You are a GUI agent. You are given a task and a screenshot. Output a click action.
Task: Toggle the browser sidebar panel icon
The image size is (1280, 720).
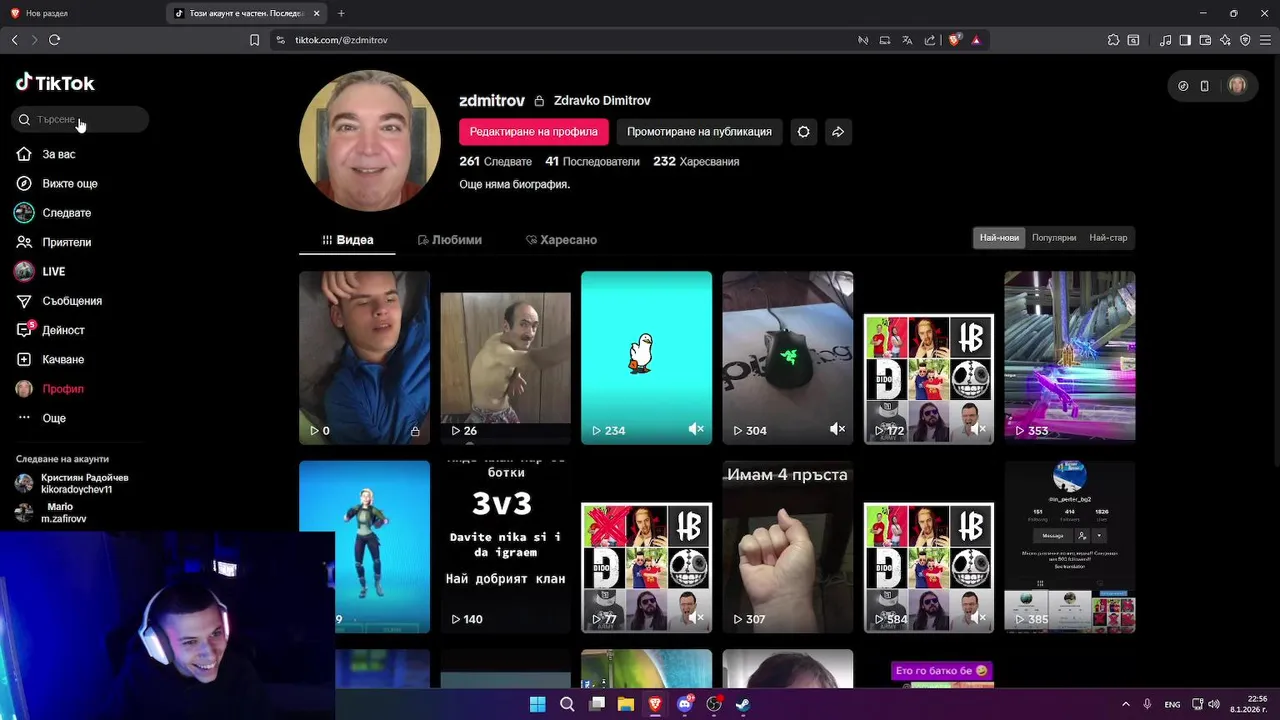[x=1185, y=40]
